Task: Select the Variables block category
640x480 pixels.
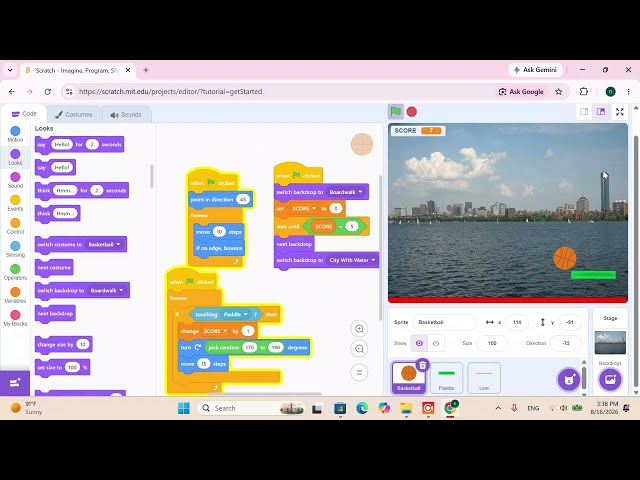Action: 15,295
